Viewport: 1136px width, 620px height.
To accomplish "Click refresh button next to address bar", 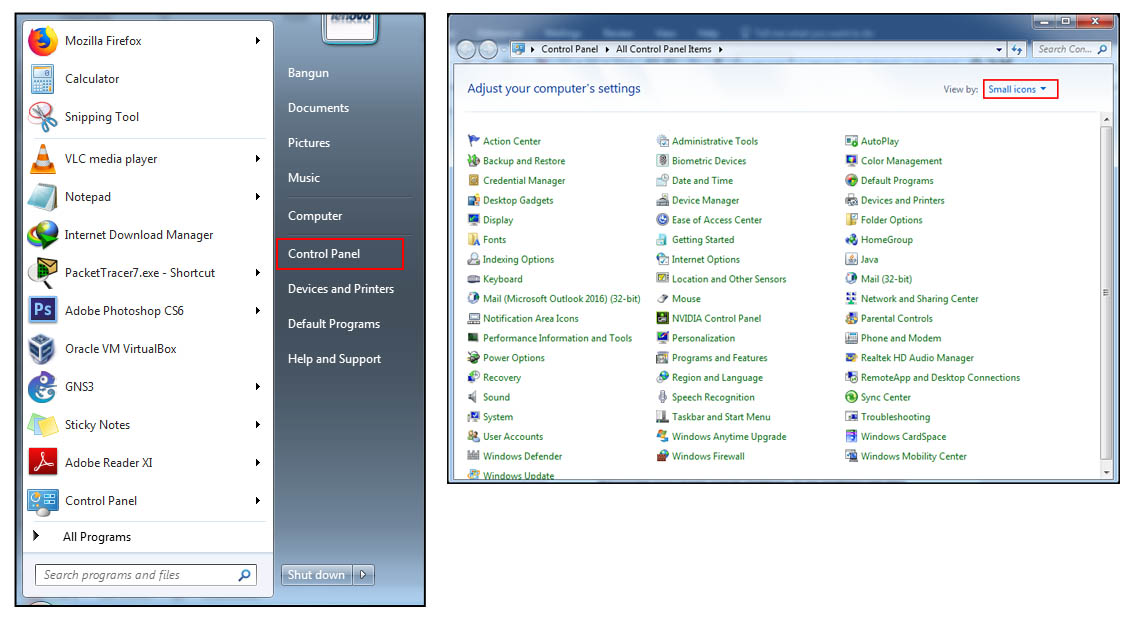I will (x=1017, y=49).
